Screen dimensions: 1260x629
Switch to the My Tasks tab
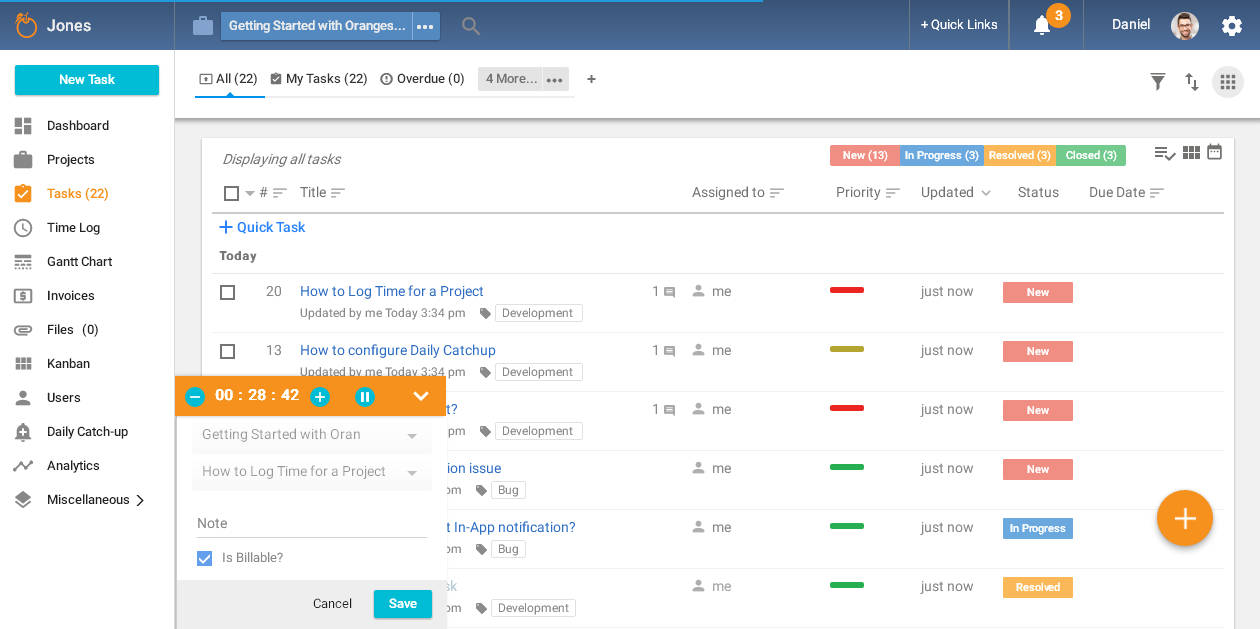[x=319, y=78]
